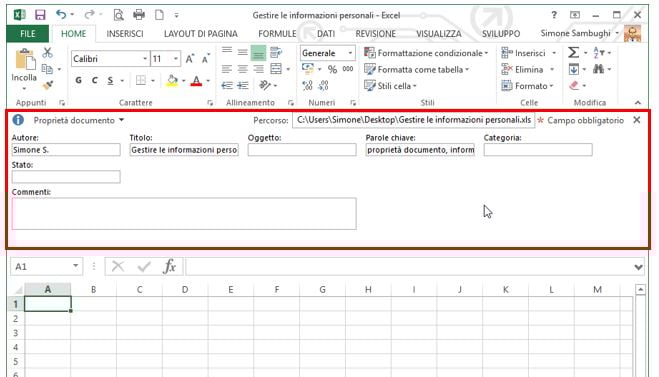Undo the last action
Screen dimensions: 659x377
61,15
